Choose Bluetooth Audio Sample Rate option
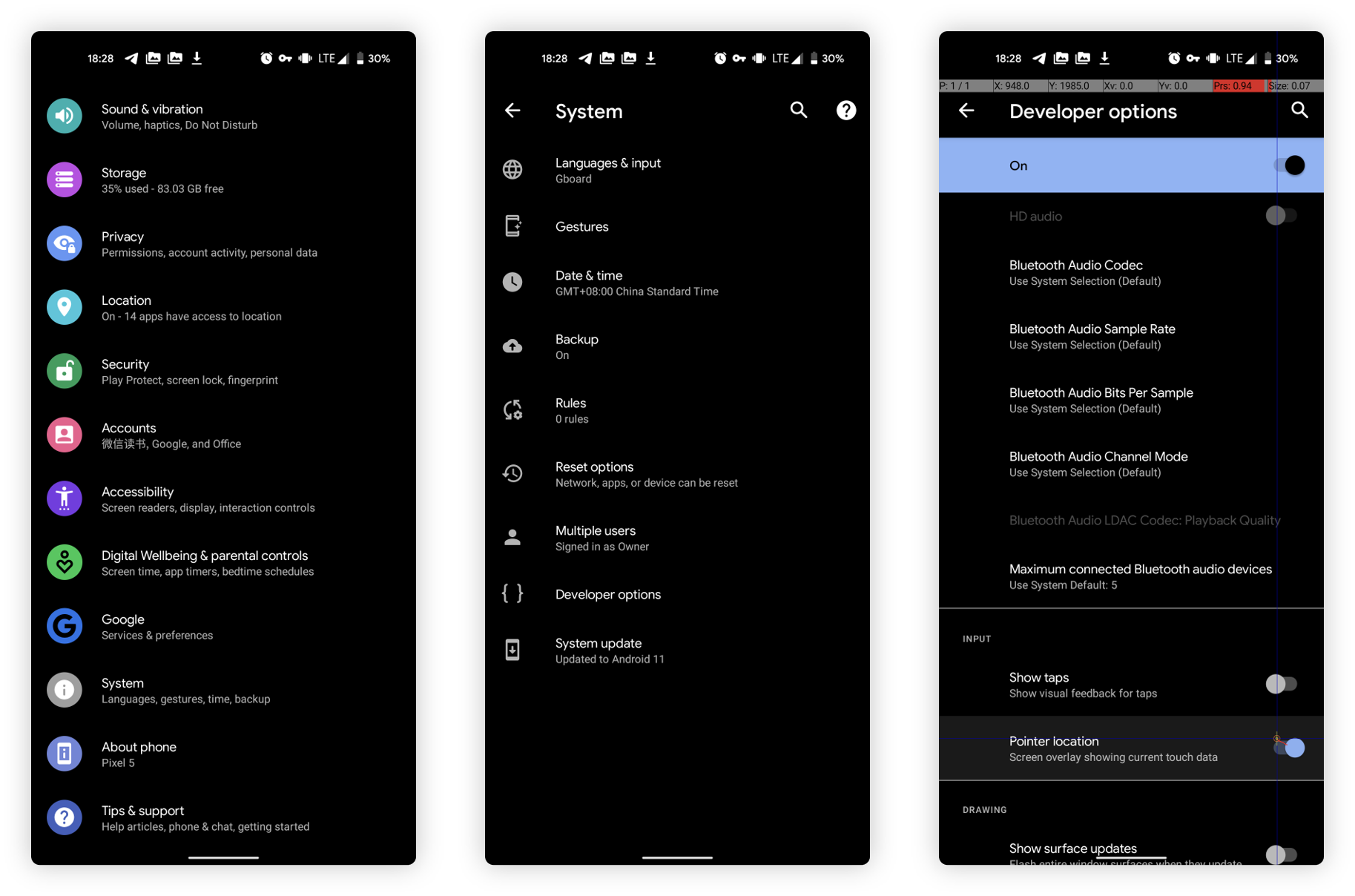Viewport: 1355px width, 896px height. click(x=1131, y=337)
